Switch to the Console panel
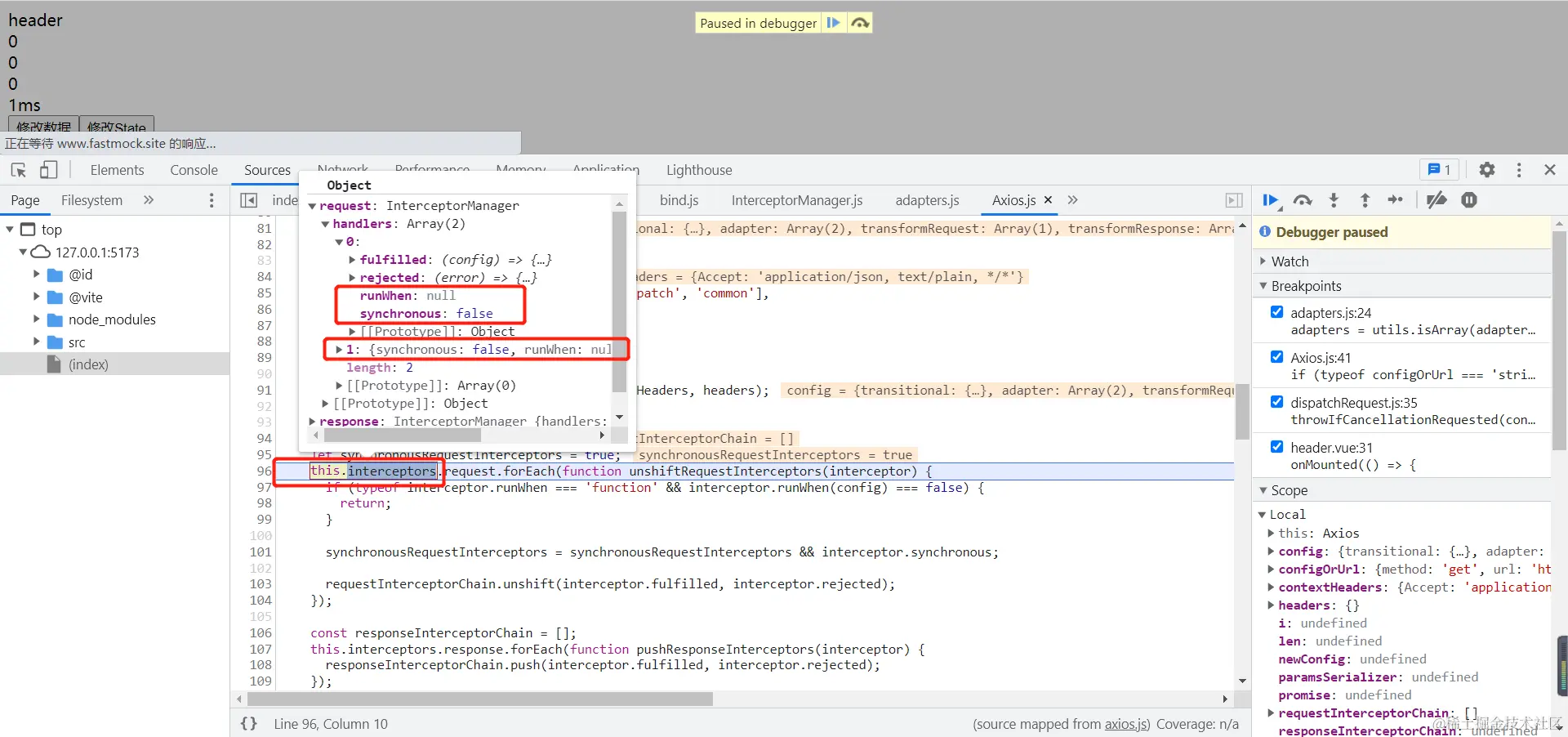 click(194, 170)
